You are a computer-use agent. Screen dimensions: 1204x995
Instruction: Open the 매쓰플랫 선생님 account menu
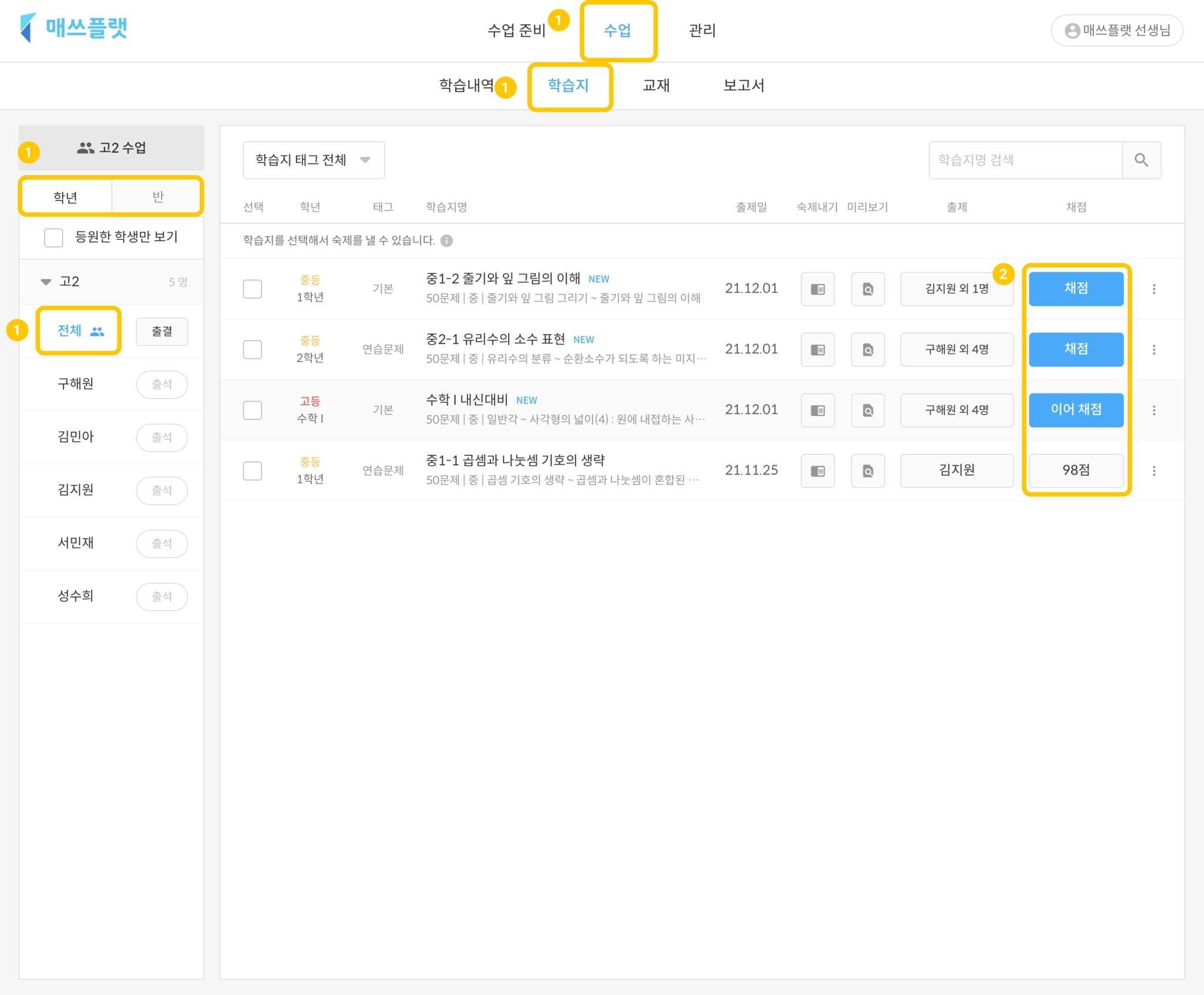pyautogui.click(x=1116, y=30)
